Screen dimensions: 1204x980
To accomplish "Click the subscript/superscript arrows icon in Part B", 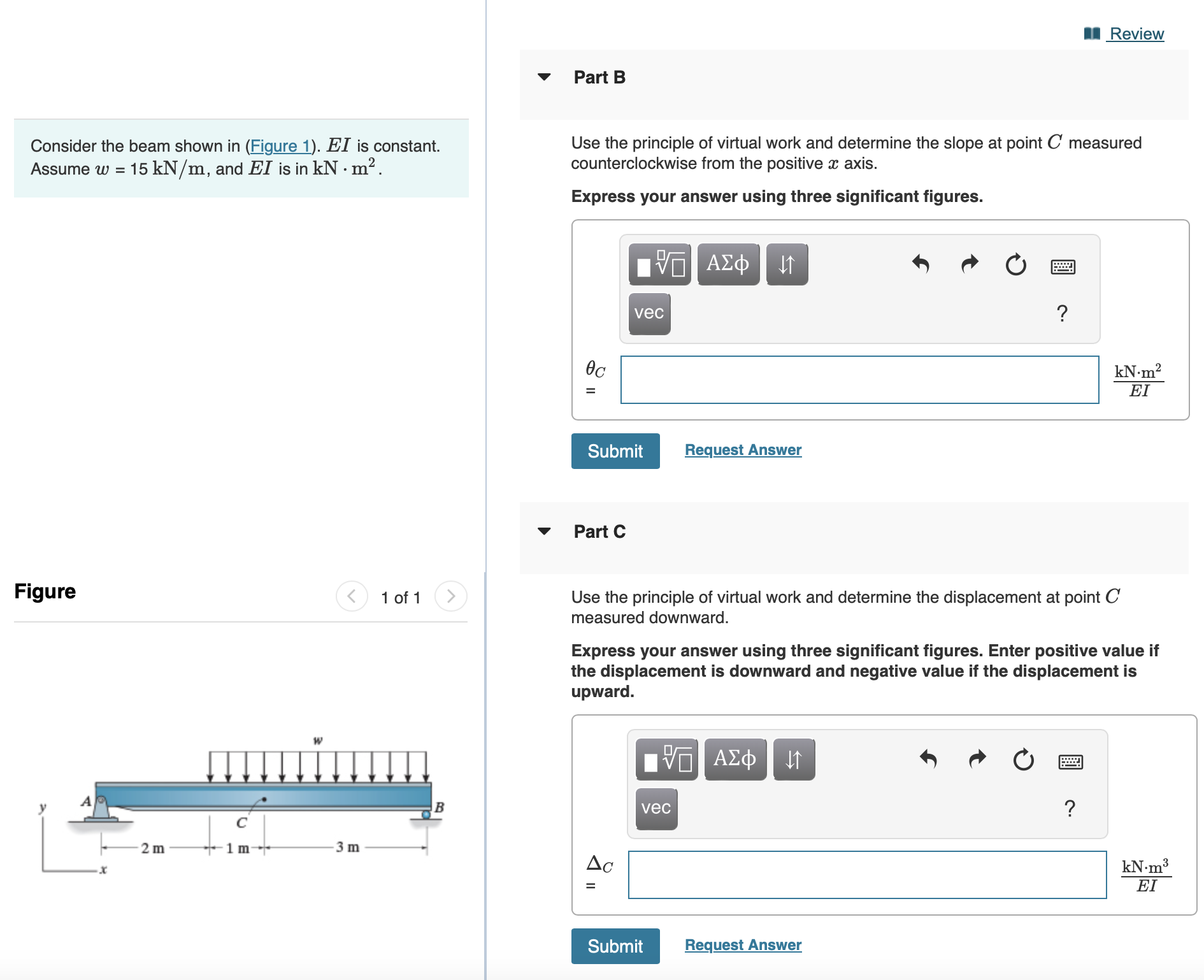I will [x=787, y=263].
